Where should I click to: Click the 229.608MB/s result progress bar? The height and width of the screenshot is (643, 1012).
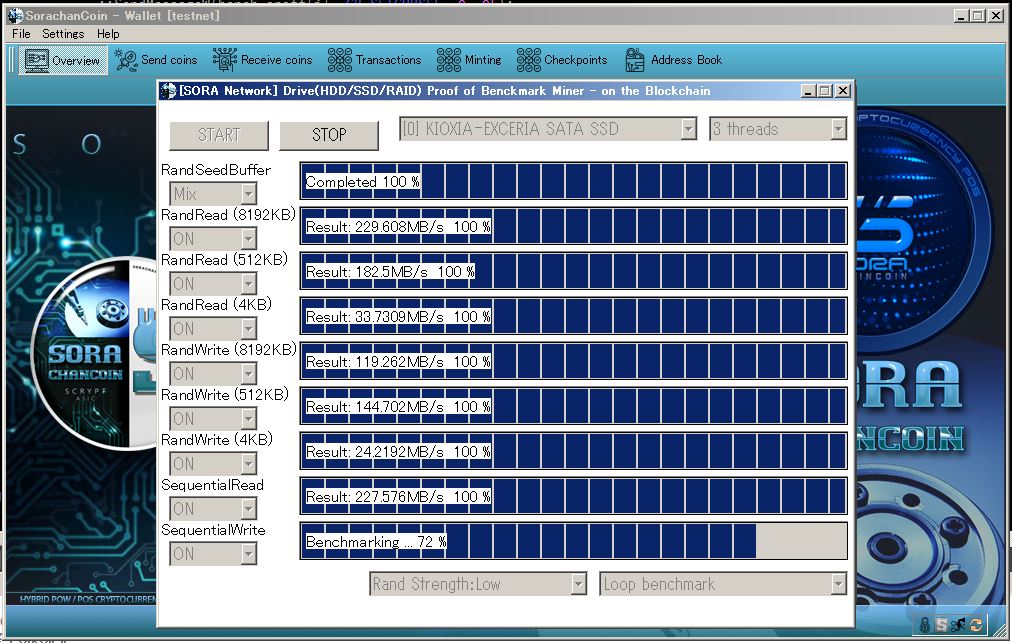click(573, 226)
